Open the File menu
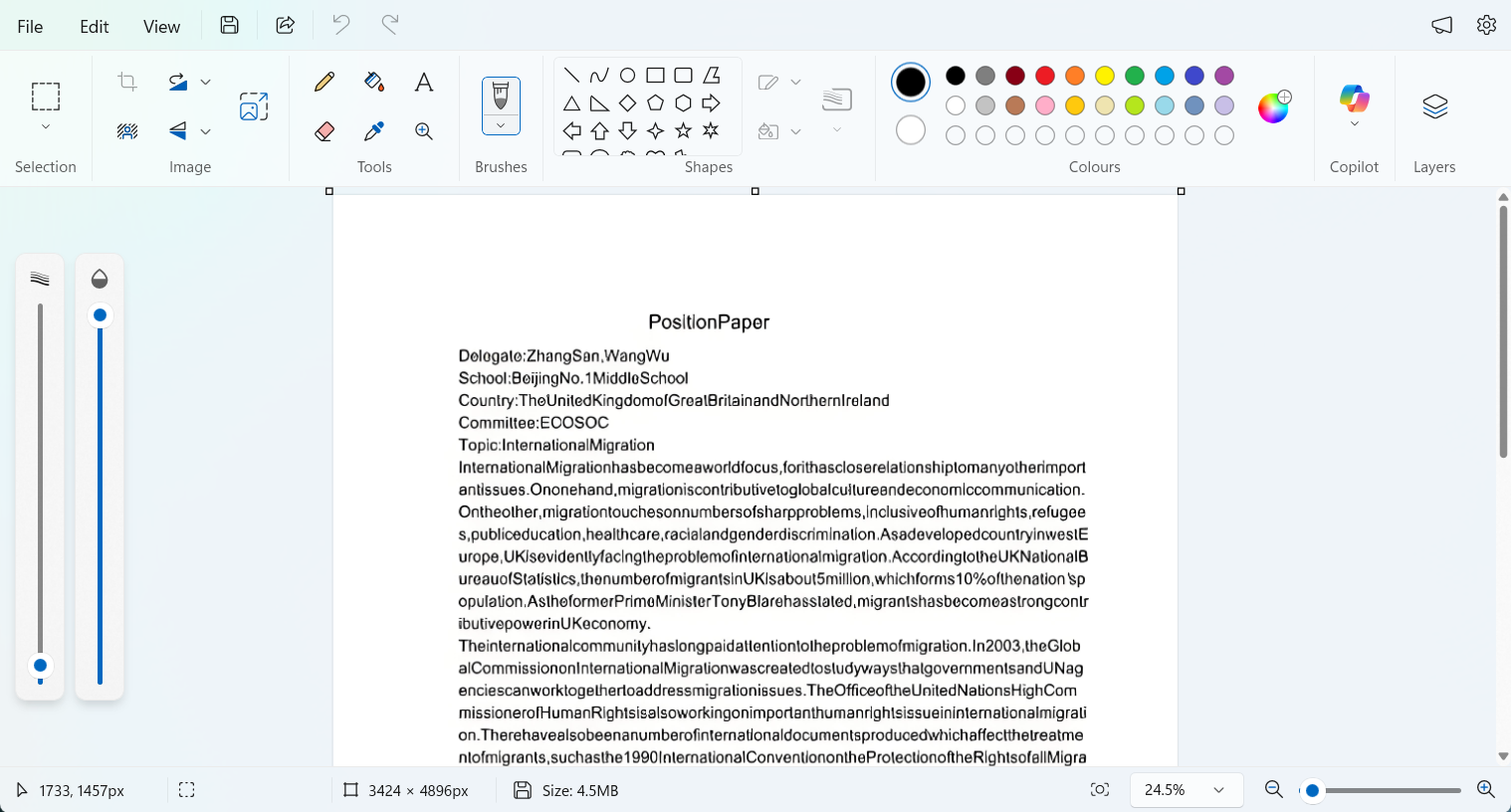The width and height of the screenshot is (1511, 812). click(x=30, y=27)
